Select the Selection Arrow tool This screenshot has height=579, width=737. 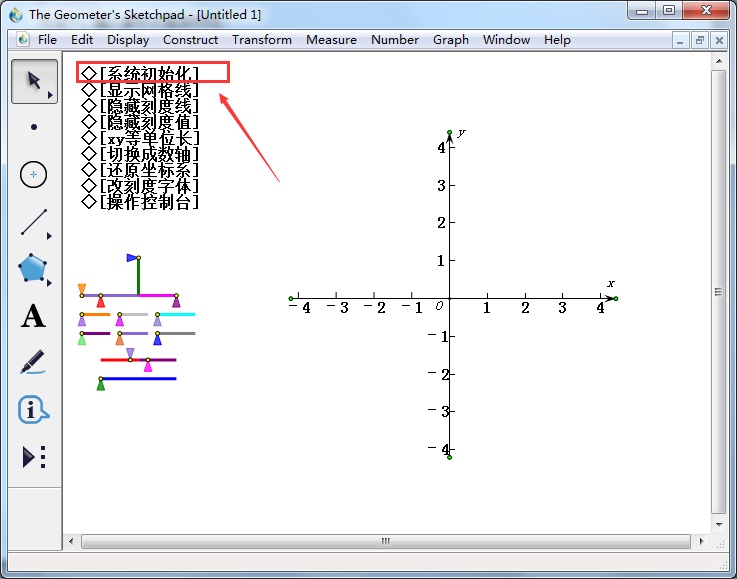tap(33, 80)
